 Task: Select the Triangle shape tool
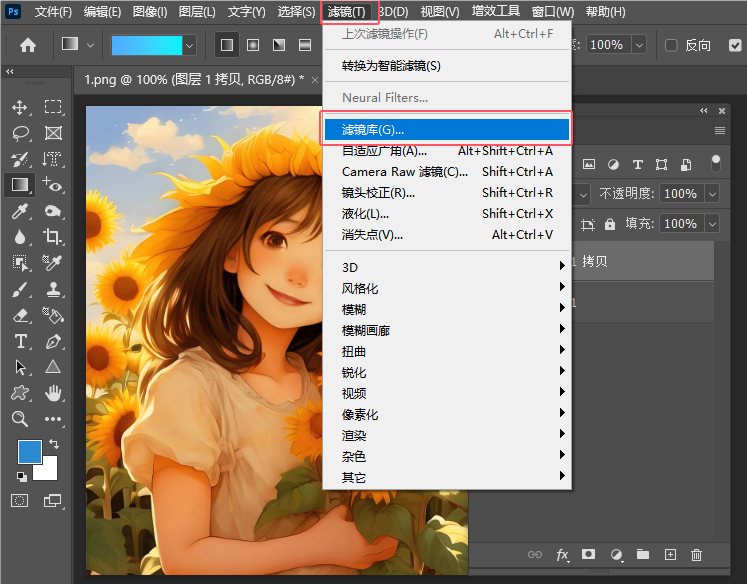pyautogui.click(x=53, y=367)
